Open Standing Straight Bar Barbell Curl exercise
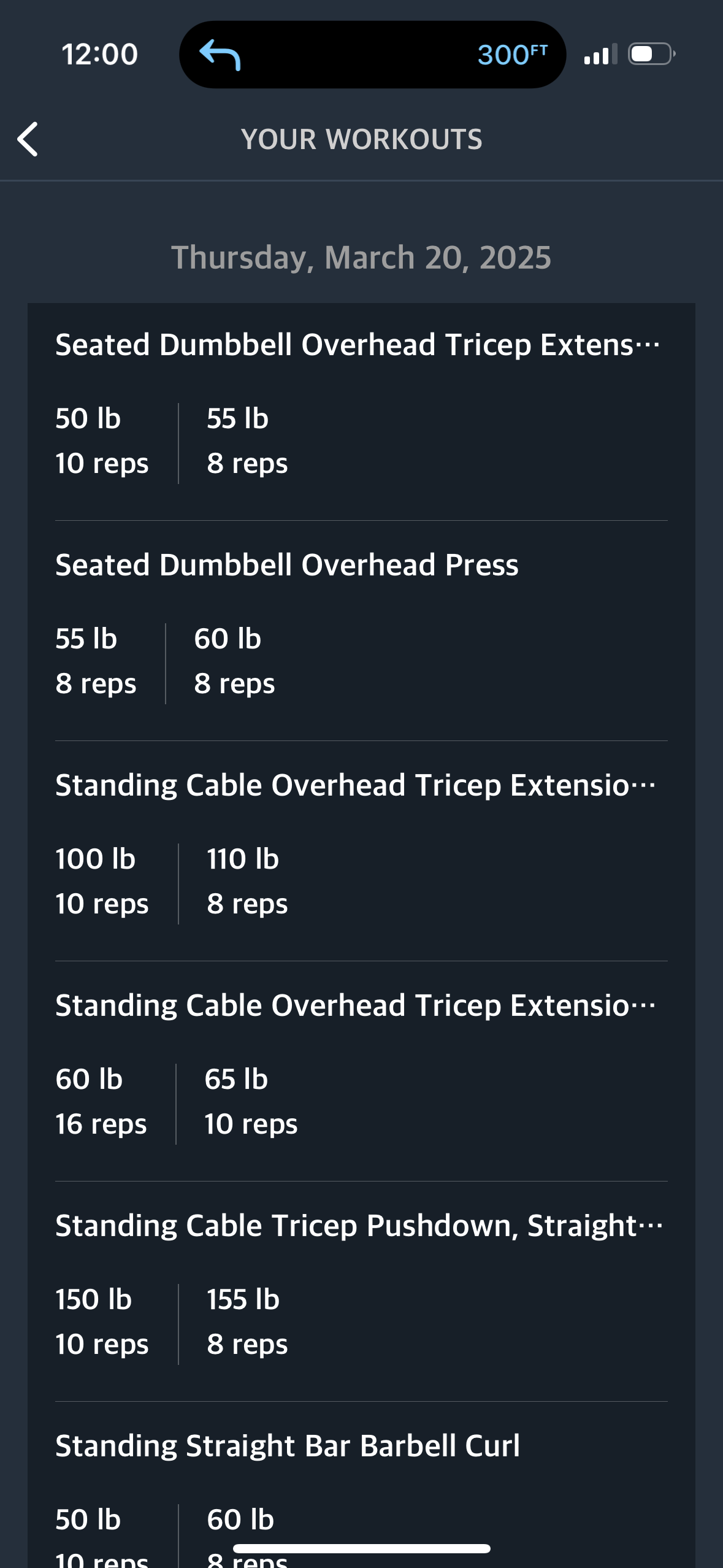The width and height of the screenshot is (723, 1568). coord(288,1446)
